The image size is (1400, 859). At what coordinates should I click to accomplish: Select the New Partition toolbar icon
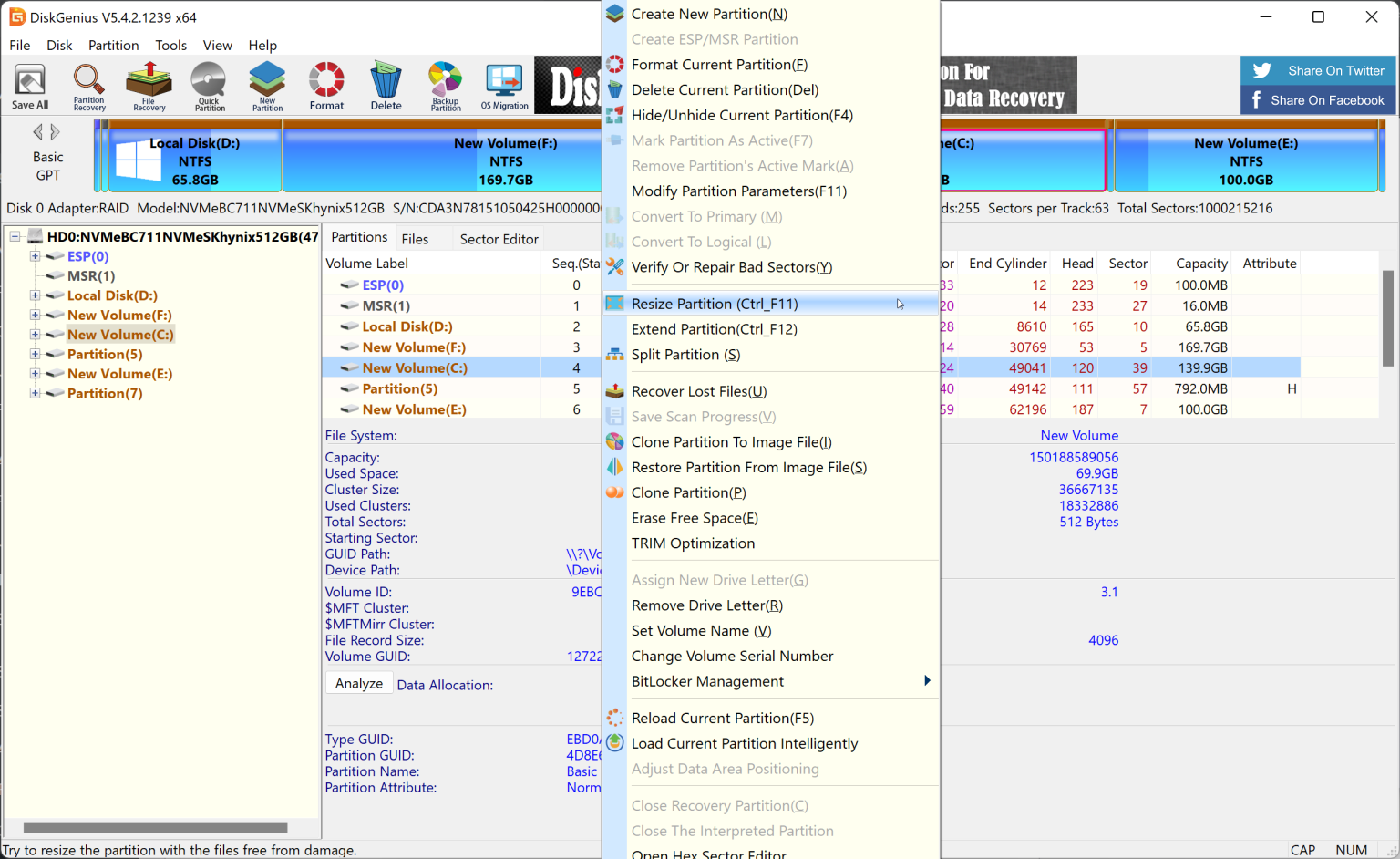pos(266,85)
